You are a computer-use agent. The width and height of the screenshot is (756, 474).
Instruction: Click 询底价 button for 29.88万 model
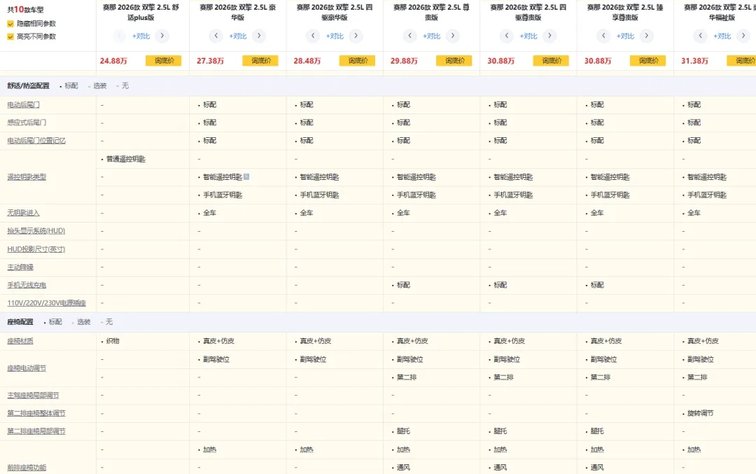click(x=454, y=61)
